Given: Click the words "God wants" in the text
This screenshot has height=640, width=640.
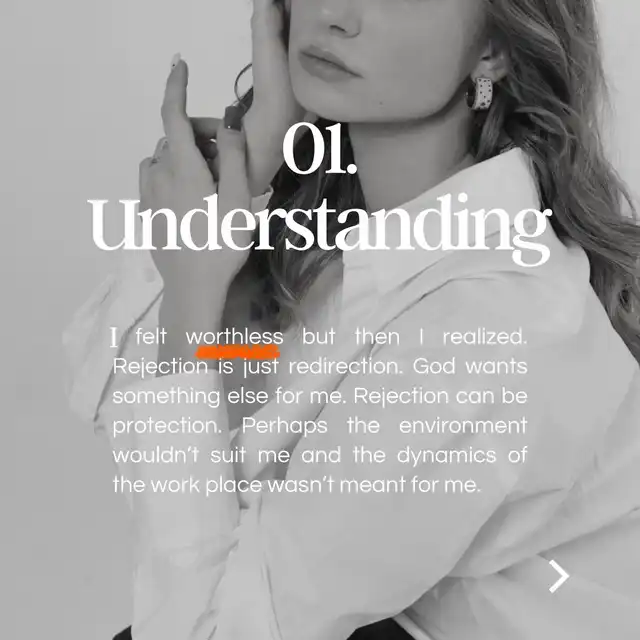Looking at the screenshot, I should [x=470, y=367].
